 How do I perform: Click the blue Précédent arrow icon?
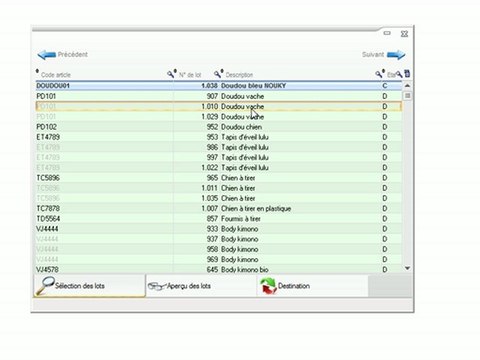pyautogui.click(x=47, y=55)
